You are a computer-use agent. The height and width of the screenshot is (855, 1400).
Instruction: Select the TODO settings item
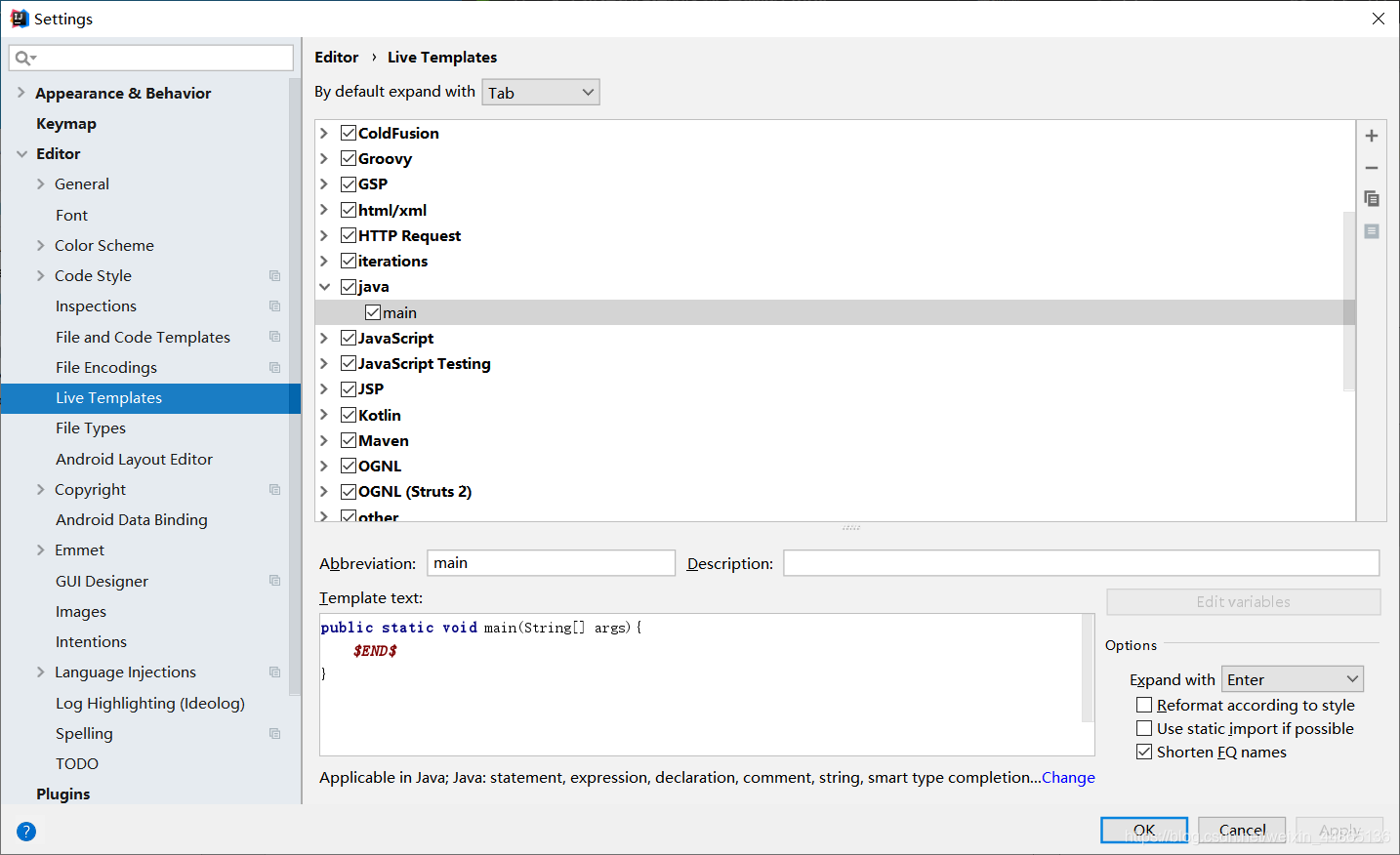(x=77, y=764)
